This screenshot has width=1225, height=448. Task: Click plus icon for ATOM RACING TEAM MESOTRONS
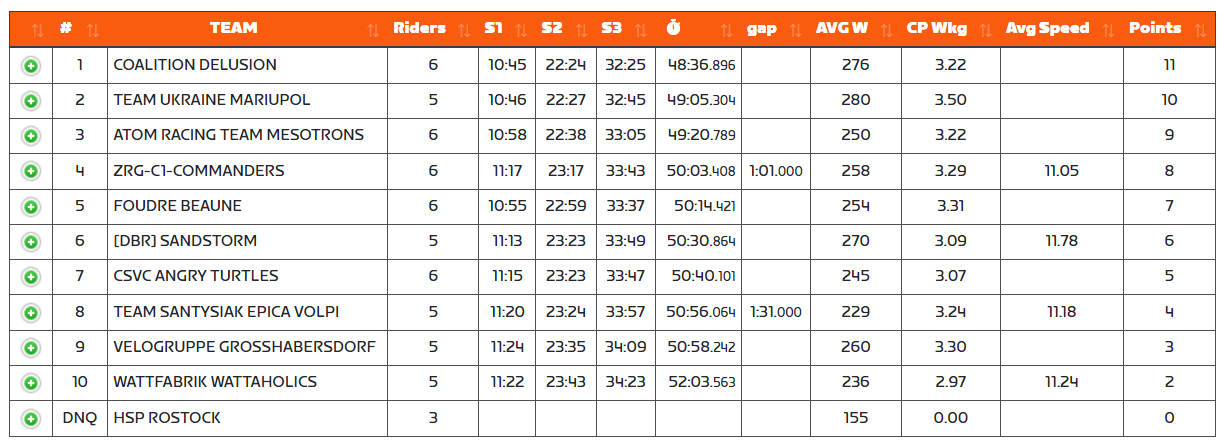[31, 136]
